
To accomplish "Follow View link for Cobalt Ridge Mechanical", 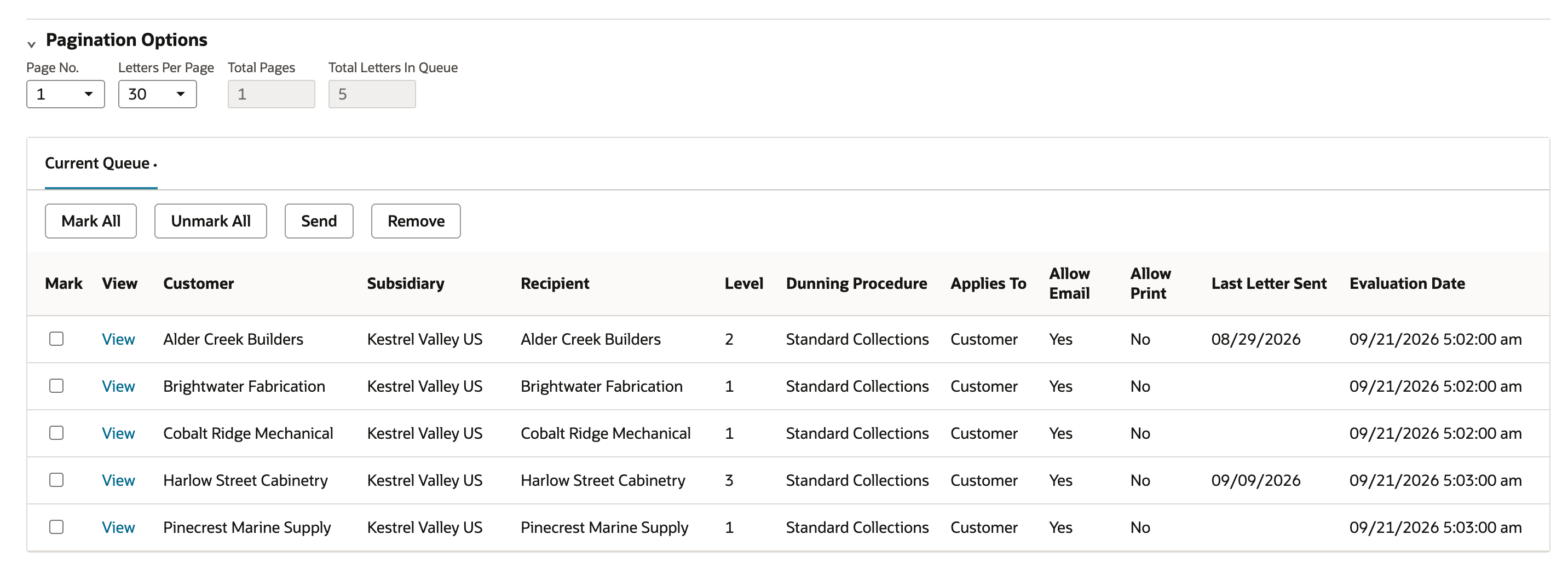I will [x=118, y=433].
